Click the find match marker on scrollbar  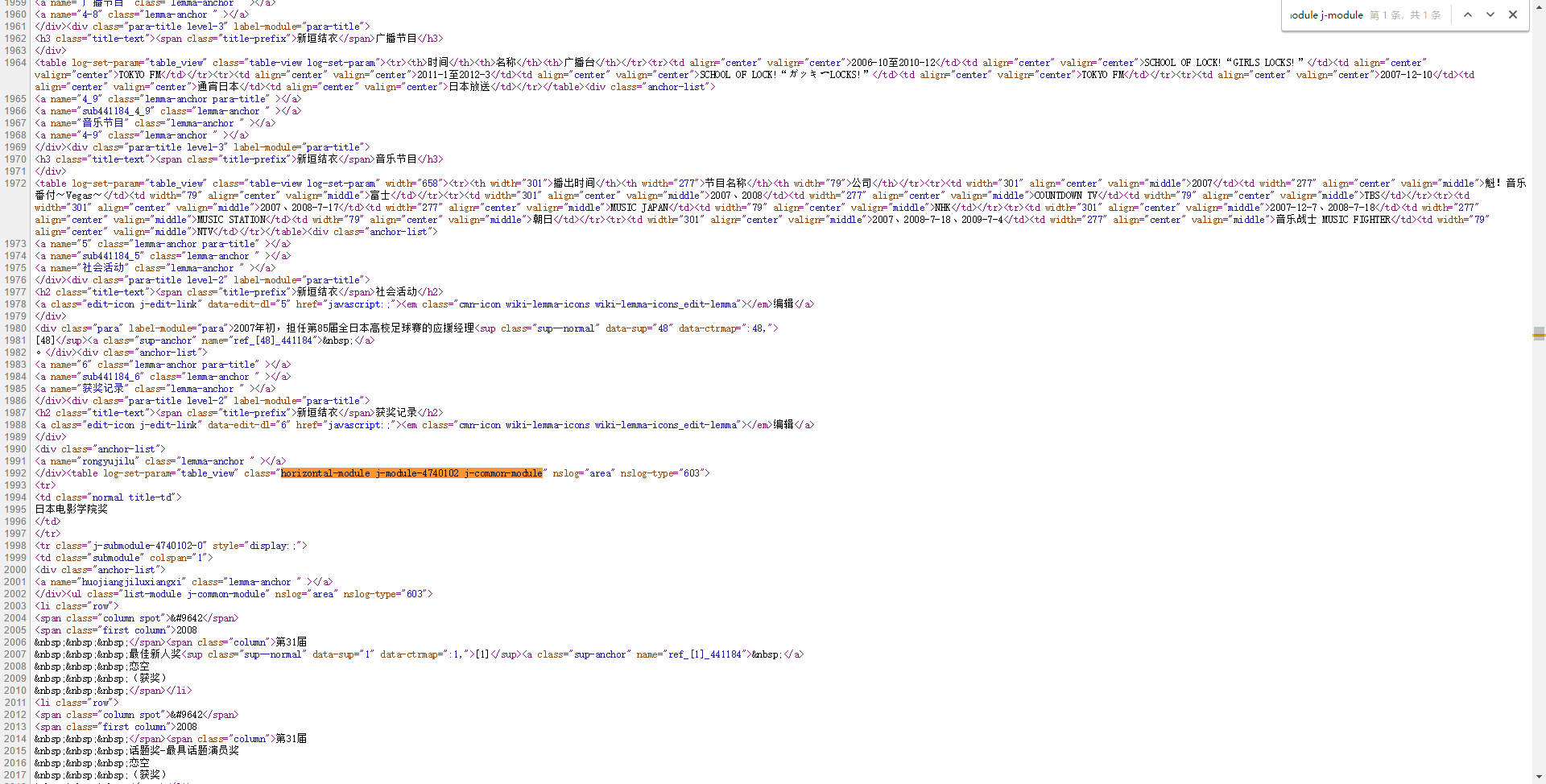tap(1539, 333)
